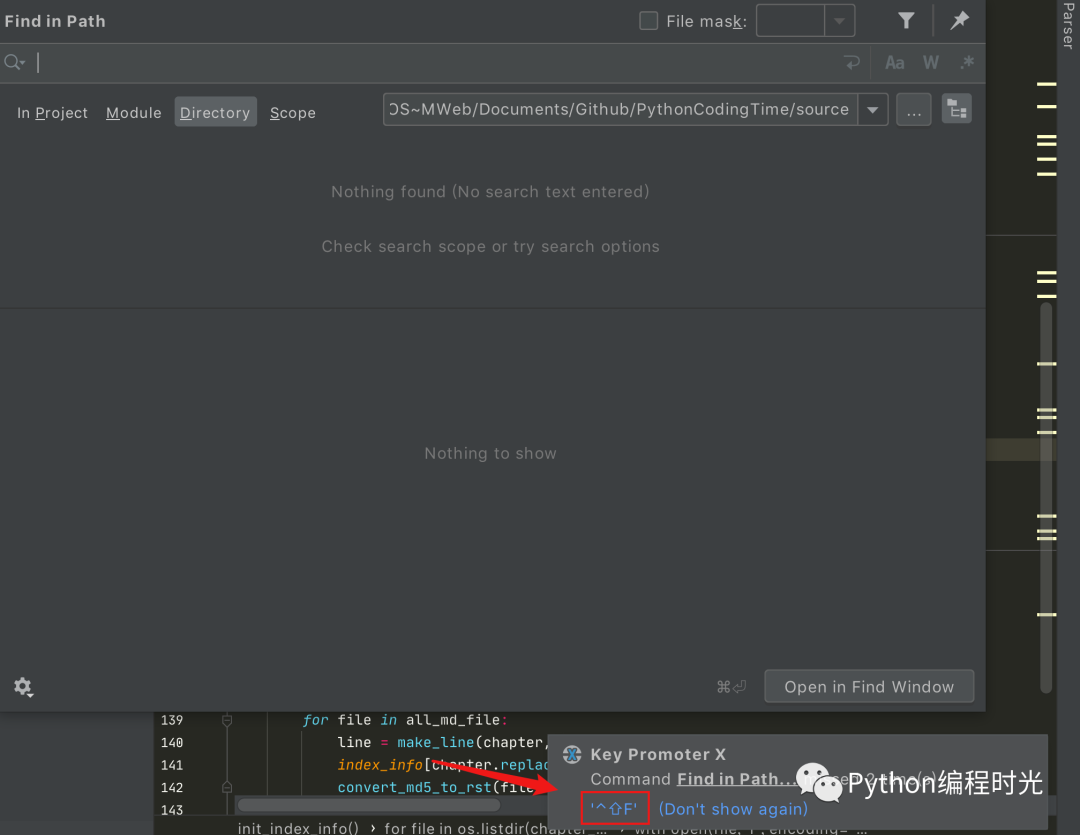Open the settings gear in bottom-left corner
Screen dimensions: 1080x835
coord(23,687)
